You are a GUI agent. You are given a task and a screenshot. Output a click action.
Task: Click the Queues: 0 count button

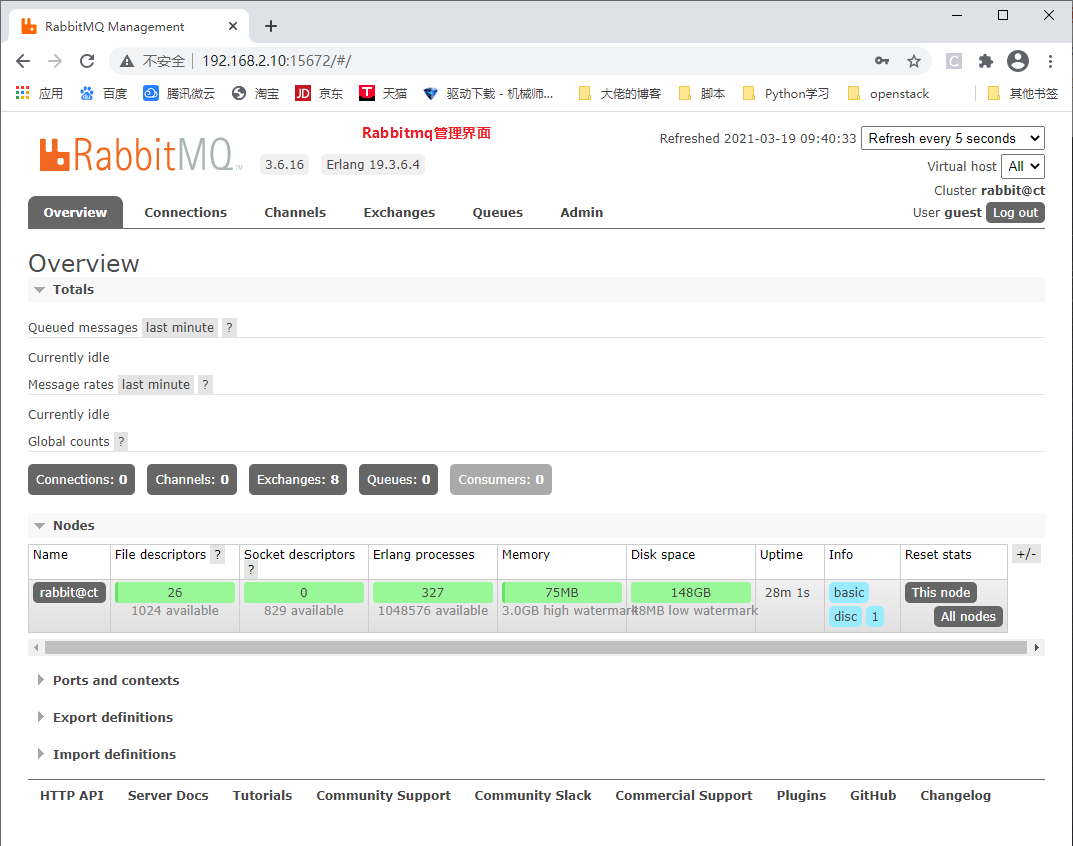(398, 479)
